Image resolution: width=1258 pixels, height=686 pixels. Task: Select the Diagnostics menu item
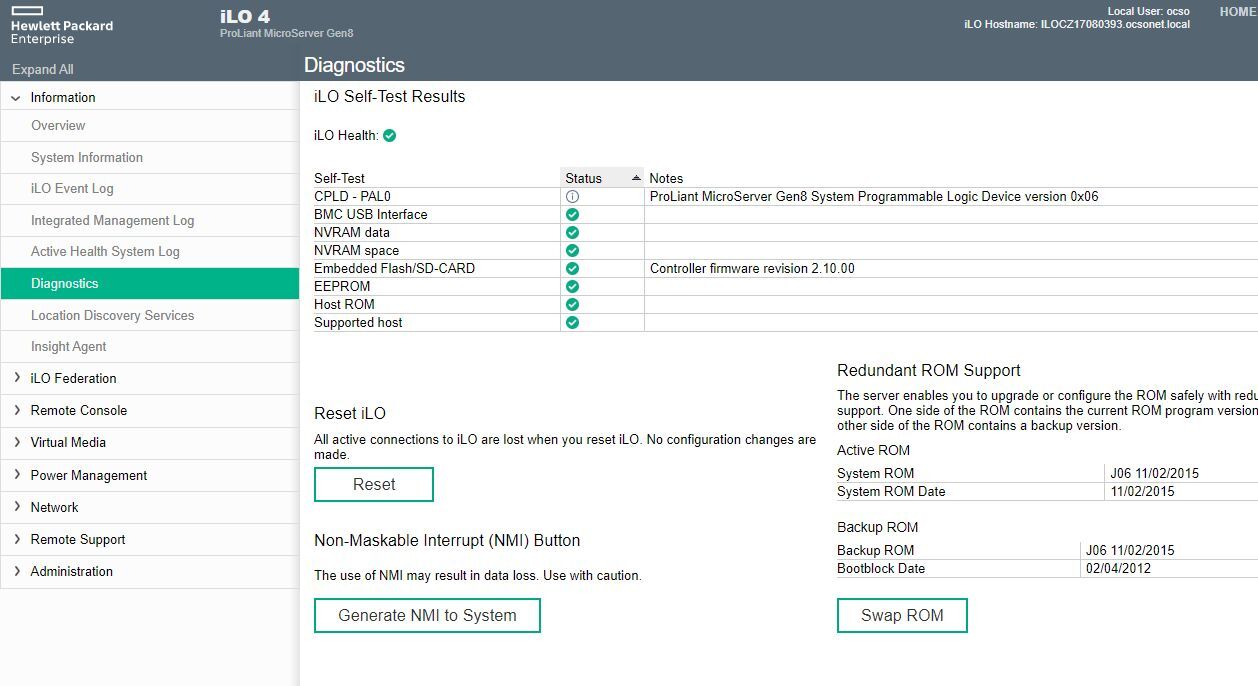pos(150,283)
